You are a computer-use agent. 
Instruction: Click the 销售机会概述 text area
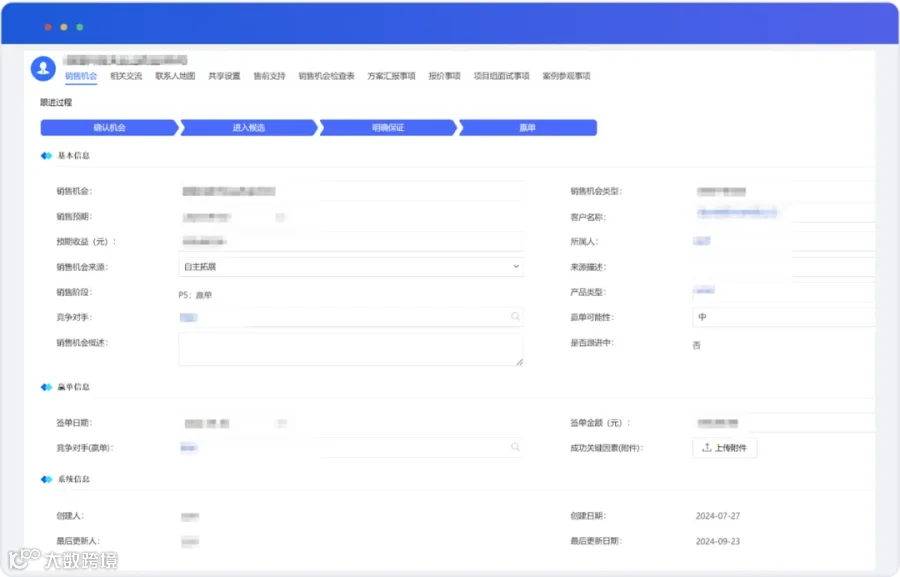tap(351, 349)
